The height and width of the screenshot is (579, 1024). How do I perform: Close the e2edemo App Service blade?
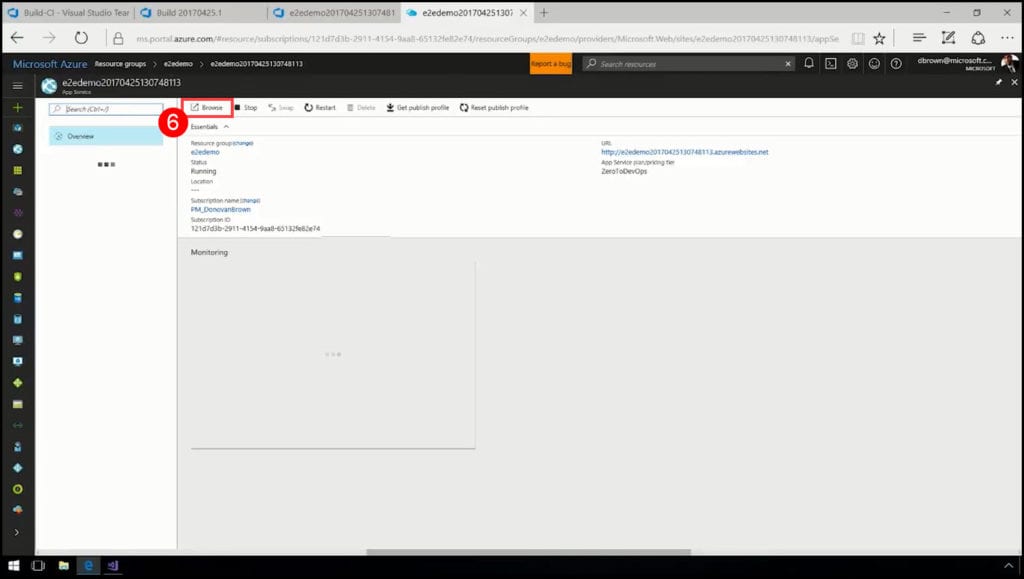pos(1014,82)
